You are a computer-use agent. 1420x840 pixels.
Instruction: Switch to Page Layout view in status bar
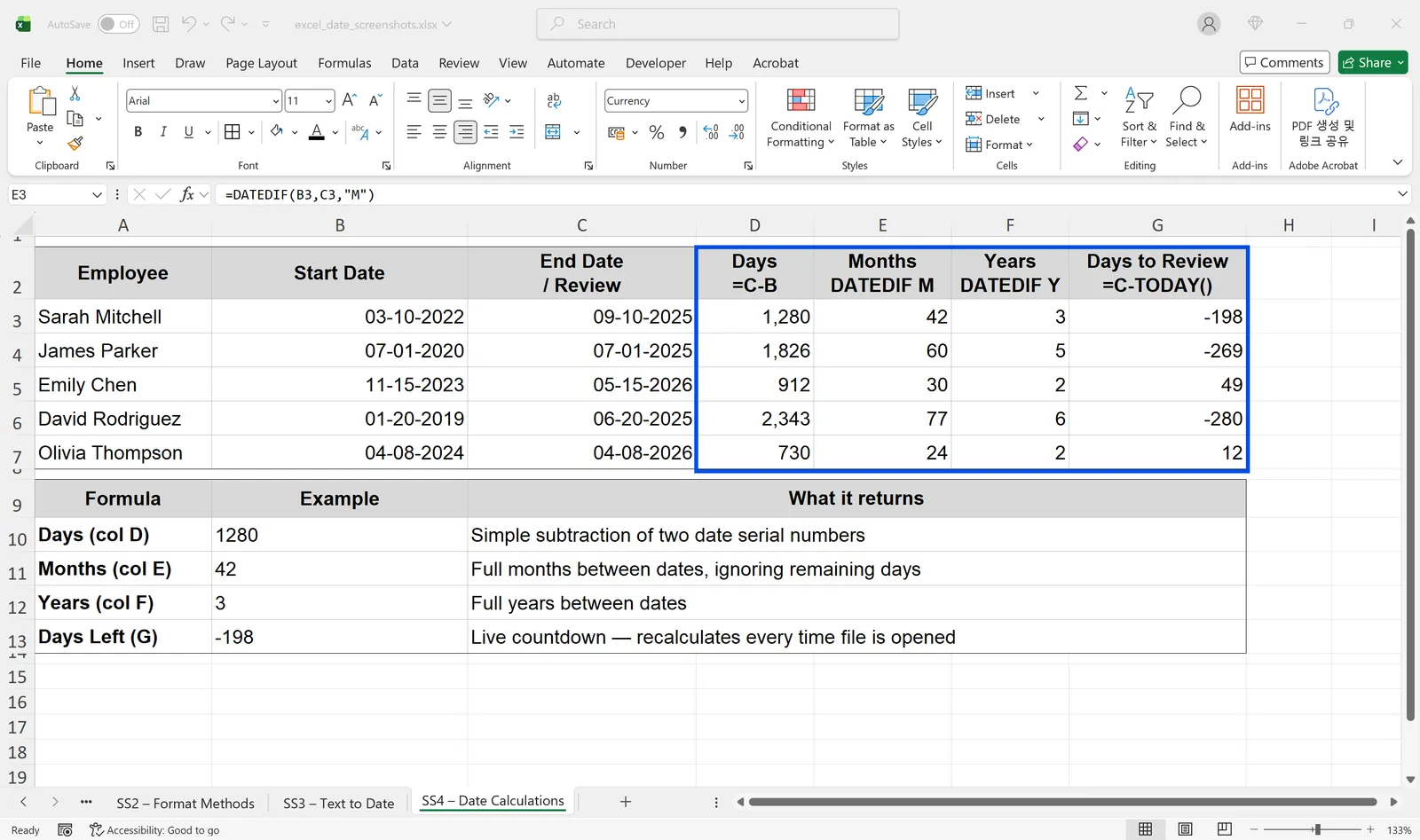1185,828
